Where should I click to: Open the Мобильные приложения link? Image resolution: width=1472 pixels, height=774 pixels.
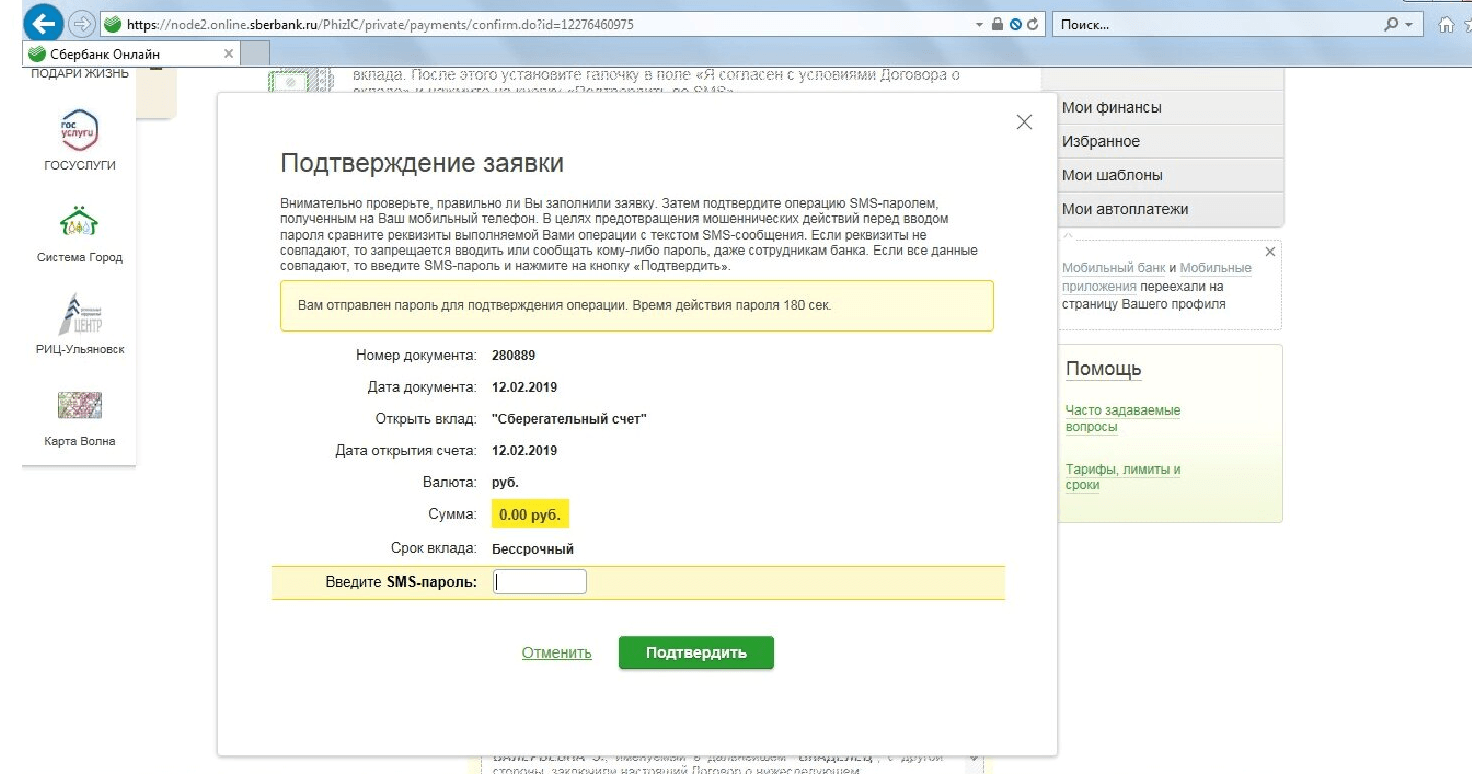(1157, 277)
